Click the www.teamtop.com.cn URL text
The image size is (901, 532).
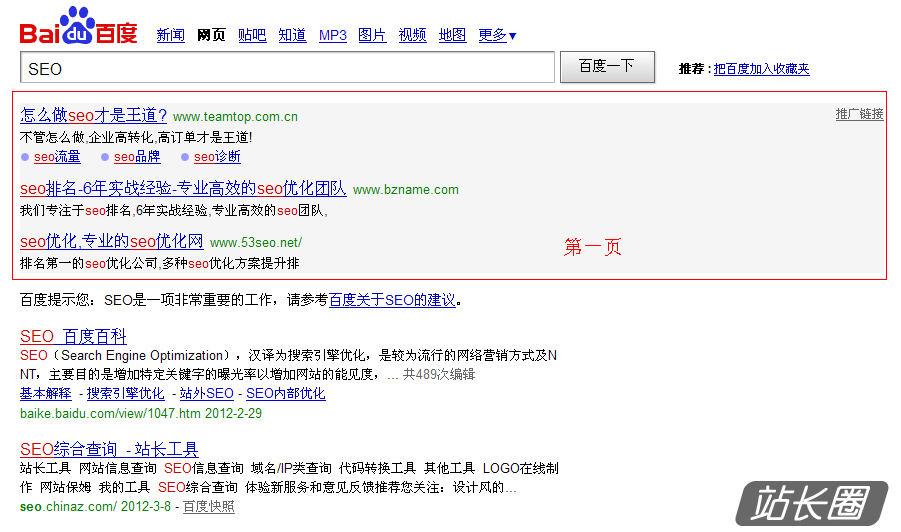pyautogui.click(x=236, y=117)
